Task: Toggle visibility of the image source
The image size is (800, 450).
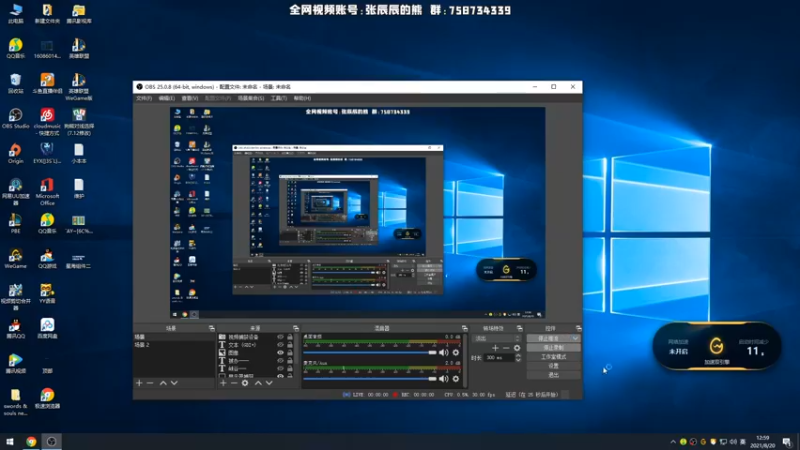Action: coord(280,353)
